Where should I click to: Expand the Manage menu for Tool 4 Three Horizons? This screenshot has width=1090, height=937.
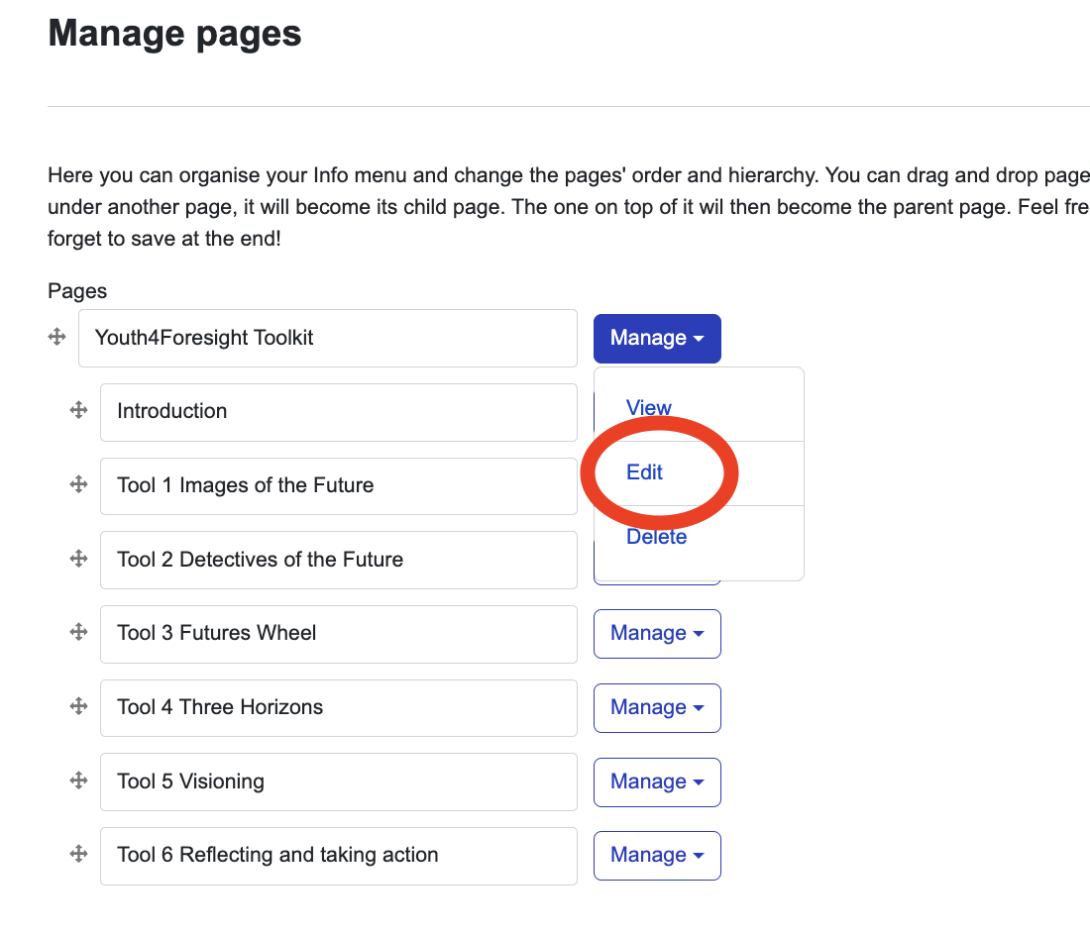[x=657, y=707]
